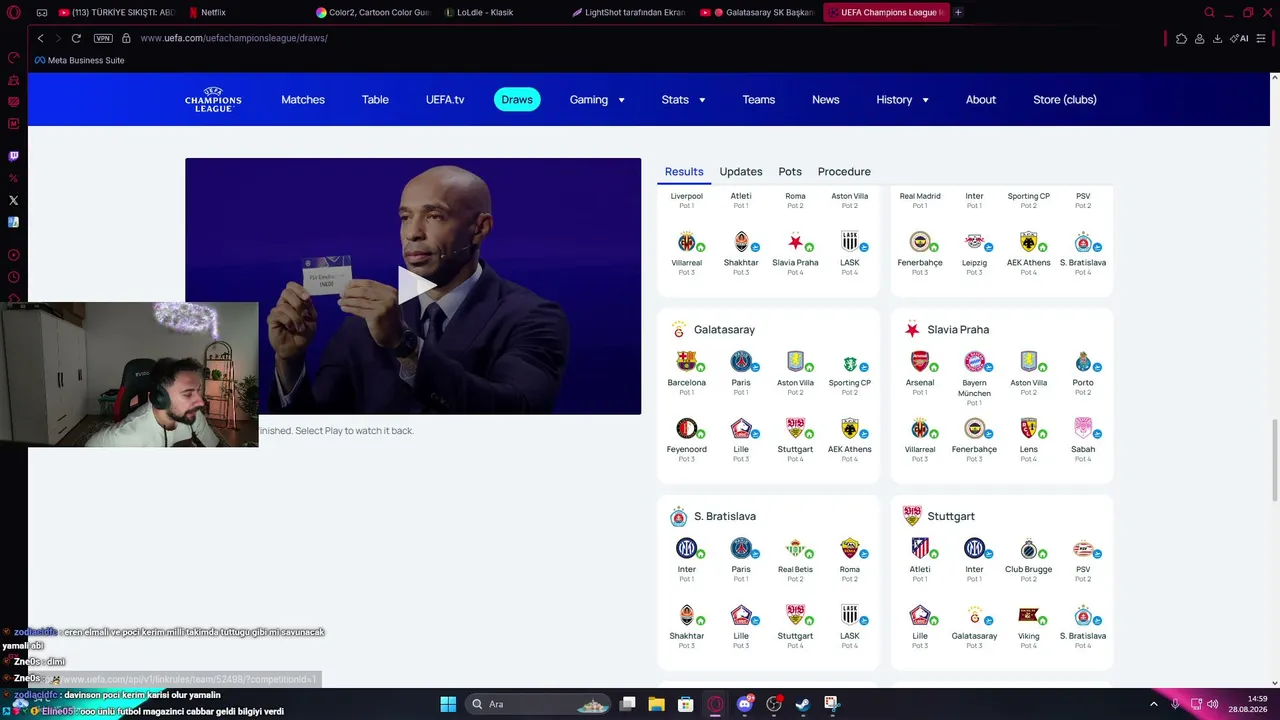The image size is (1280, 720).
Task: Open GX Cleaner broom icon in sidebar
Action: click(x=14, y=80)
